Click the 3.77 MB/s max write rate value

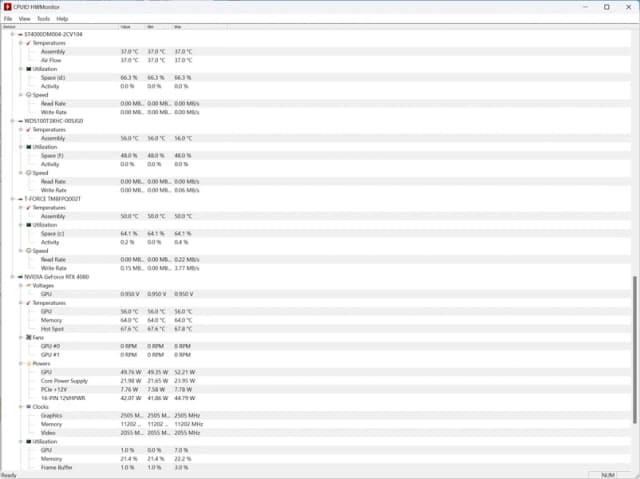point(187,268)
